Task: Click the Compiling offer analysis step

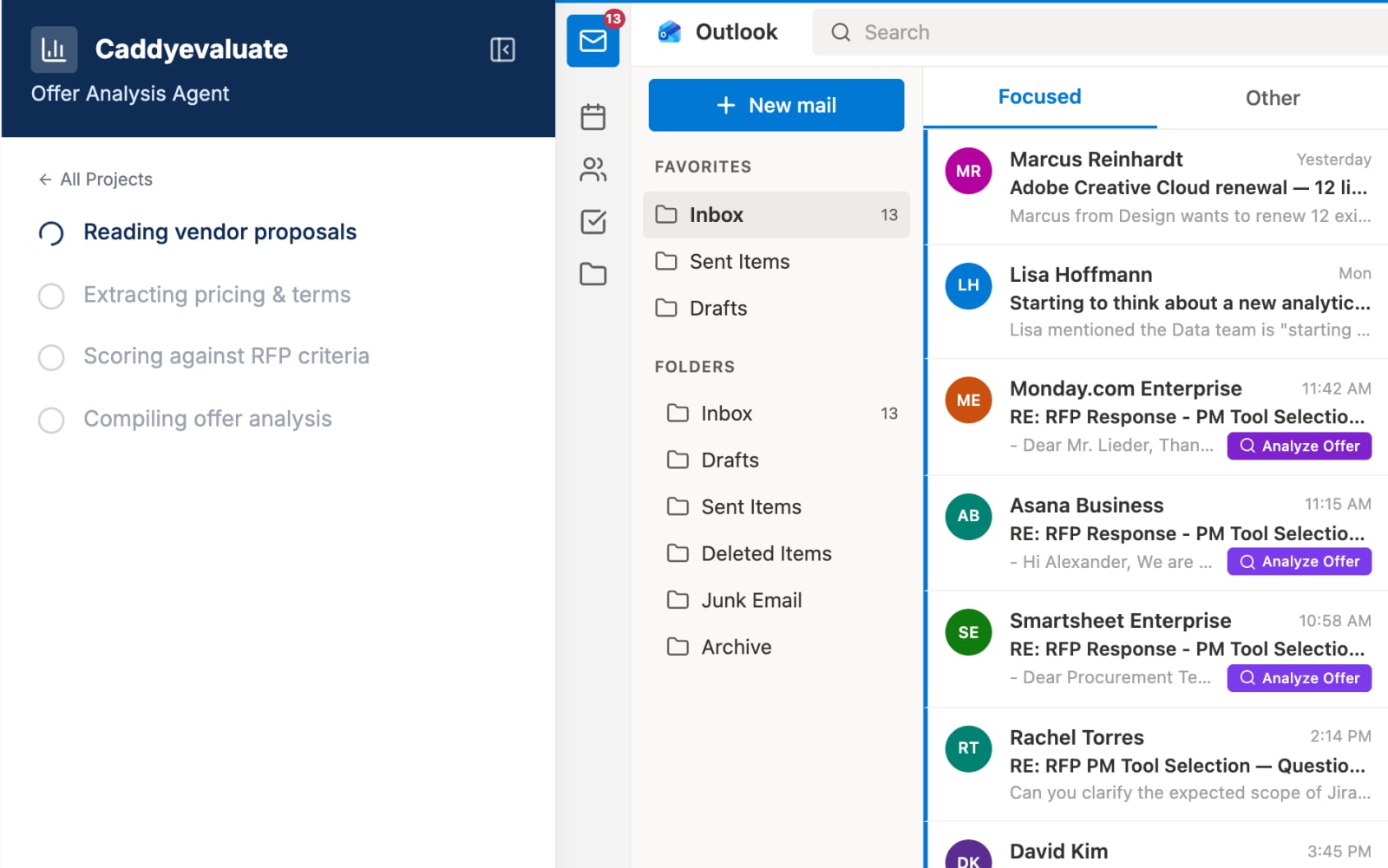Action: (x=207, y=419)
